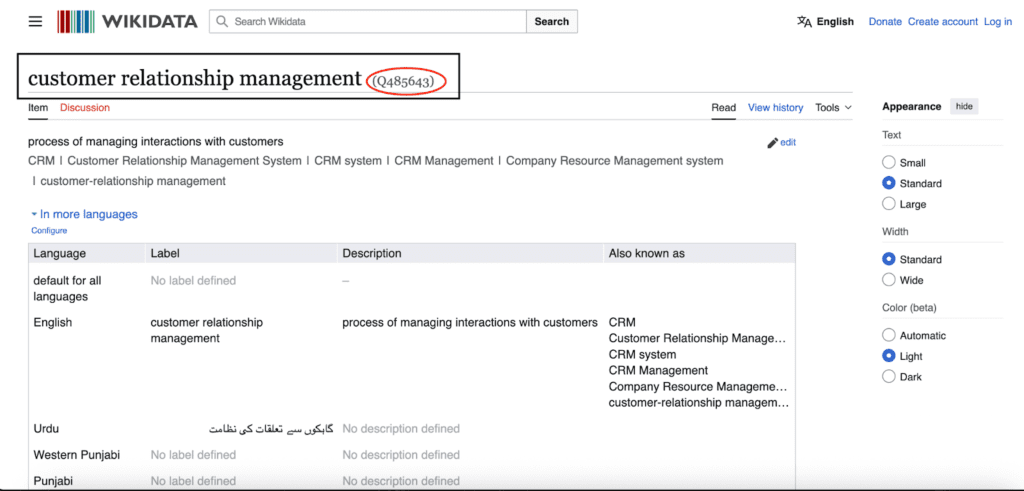Click the Log in link

click(998, 21)
